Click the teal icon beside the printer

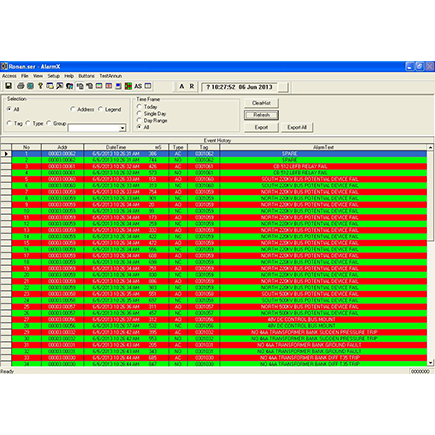[30, 86]
